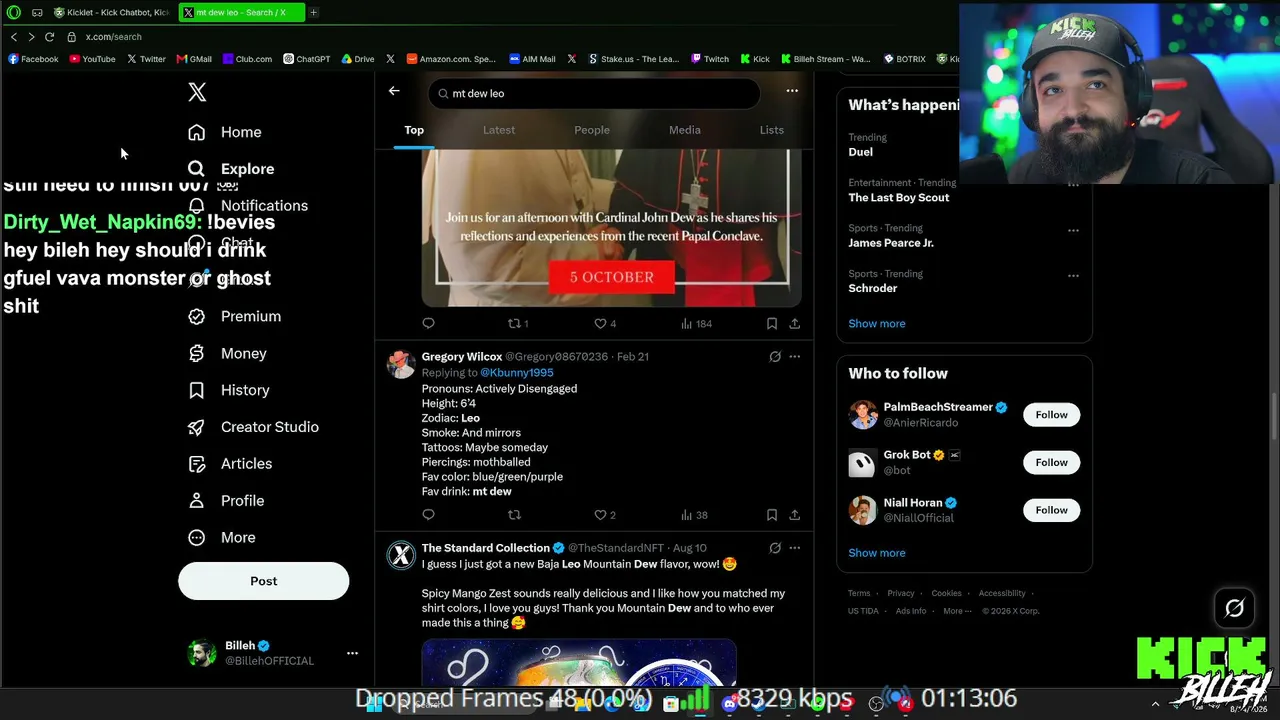This screenshot has height=720, width=1280.
Task: Open Gregory Wilcox's profile avatar
Action: [x=401, y=364]
